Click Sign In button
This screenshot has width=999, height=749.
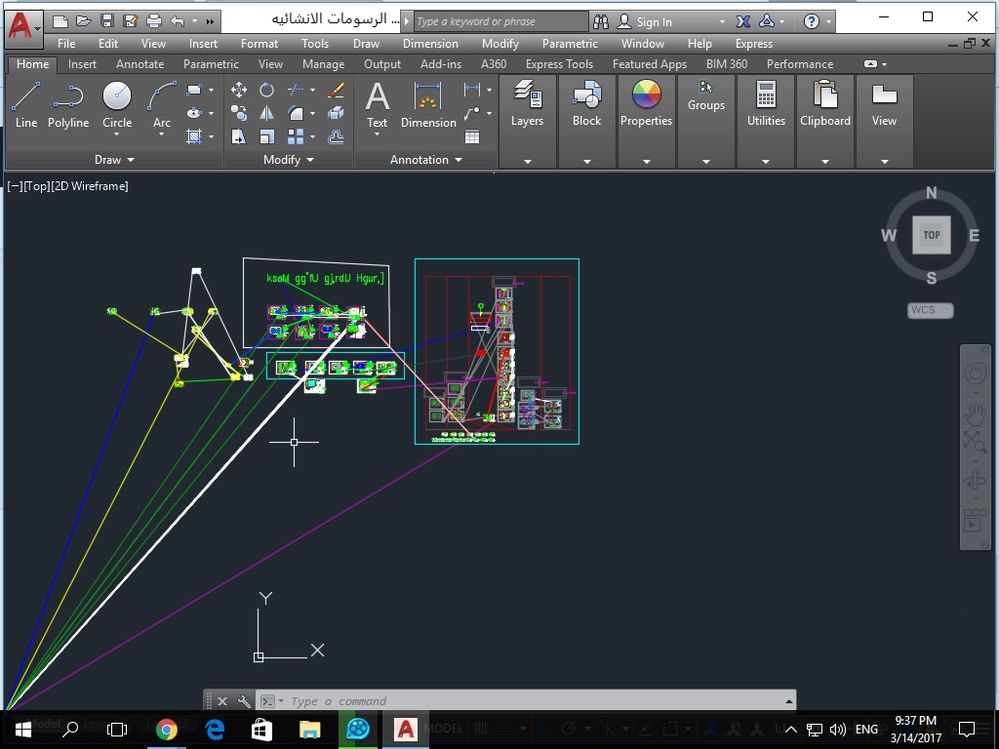coord(654,21)
